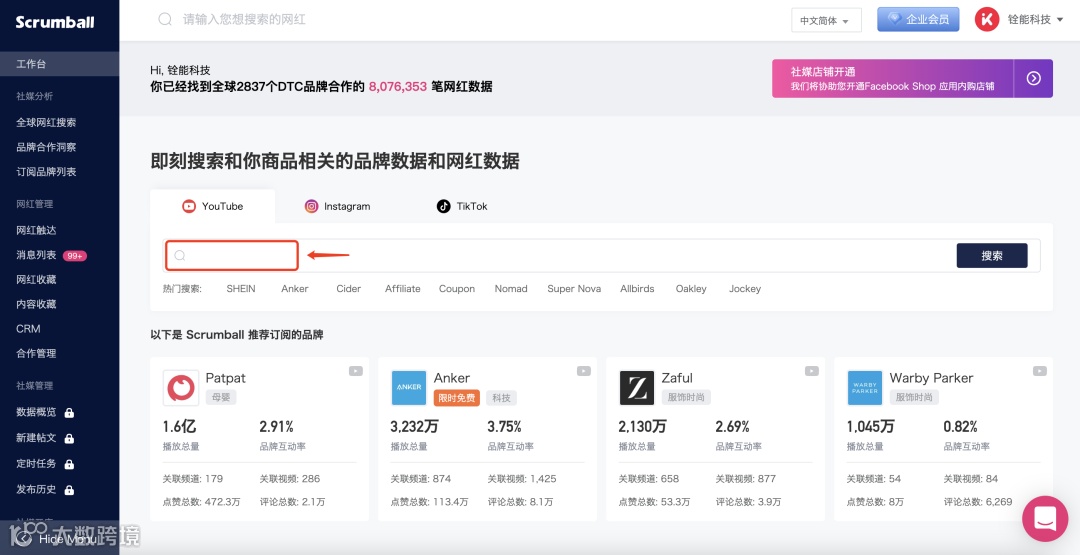Open 消息列表 in the sidebar
Viewport: 1080px width, 555px height.
click(37, 255)
